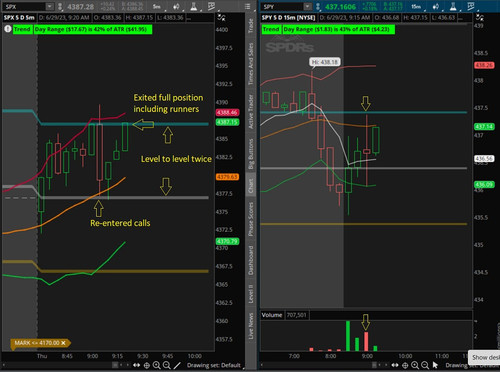Open Patterns icon on SPX chart

[x=211, y=6]
